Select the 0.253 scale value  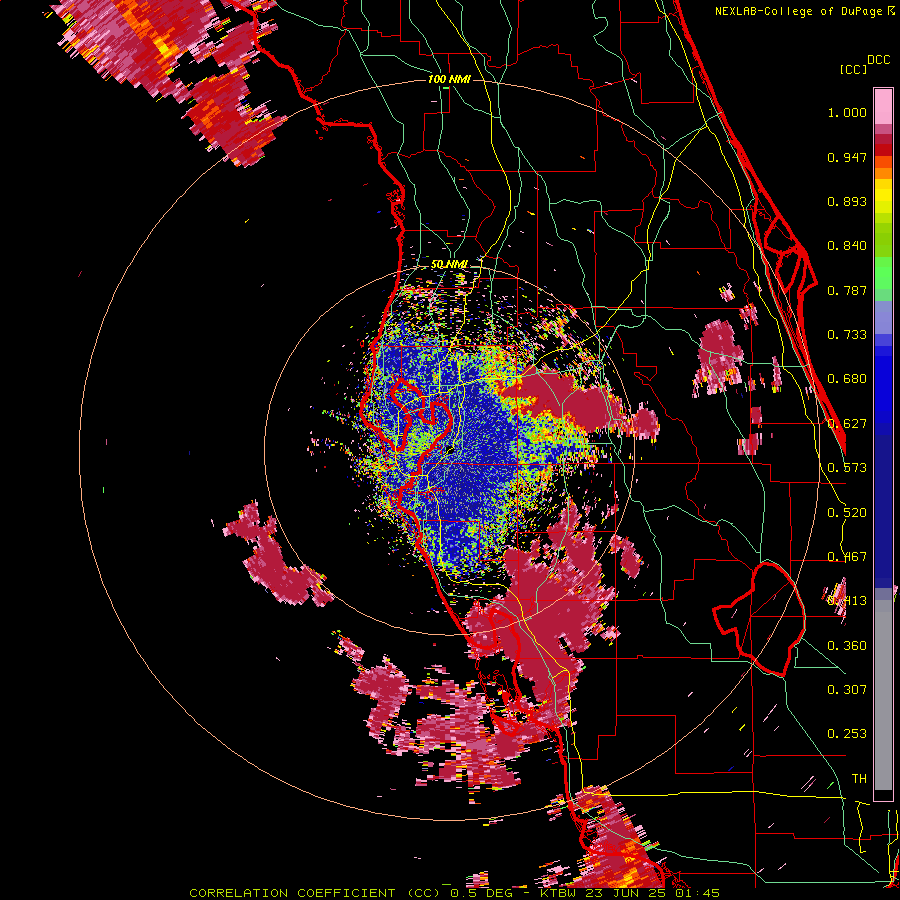pyautogui.click(x=847, y=734)
